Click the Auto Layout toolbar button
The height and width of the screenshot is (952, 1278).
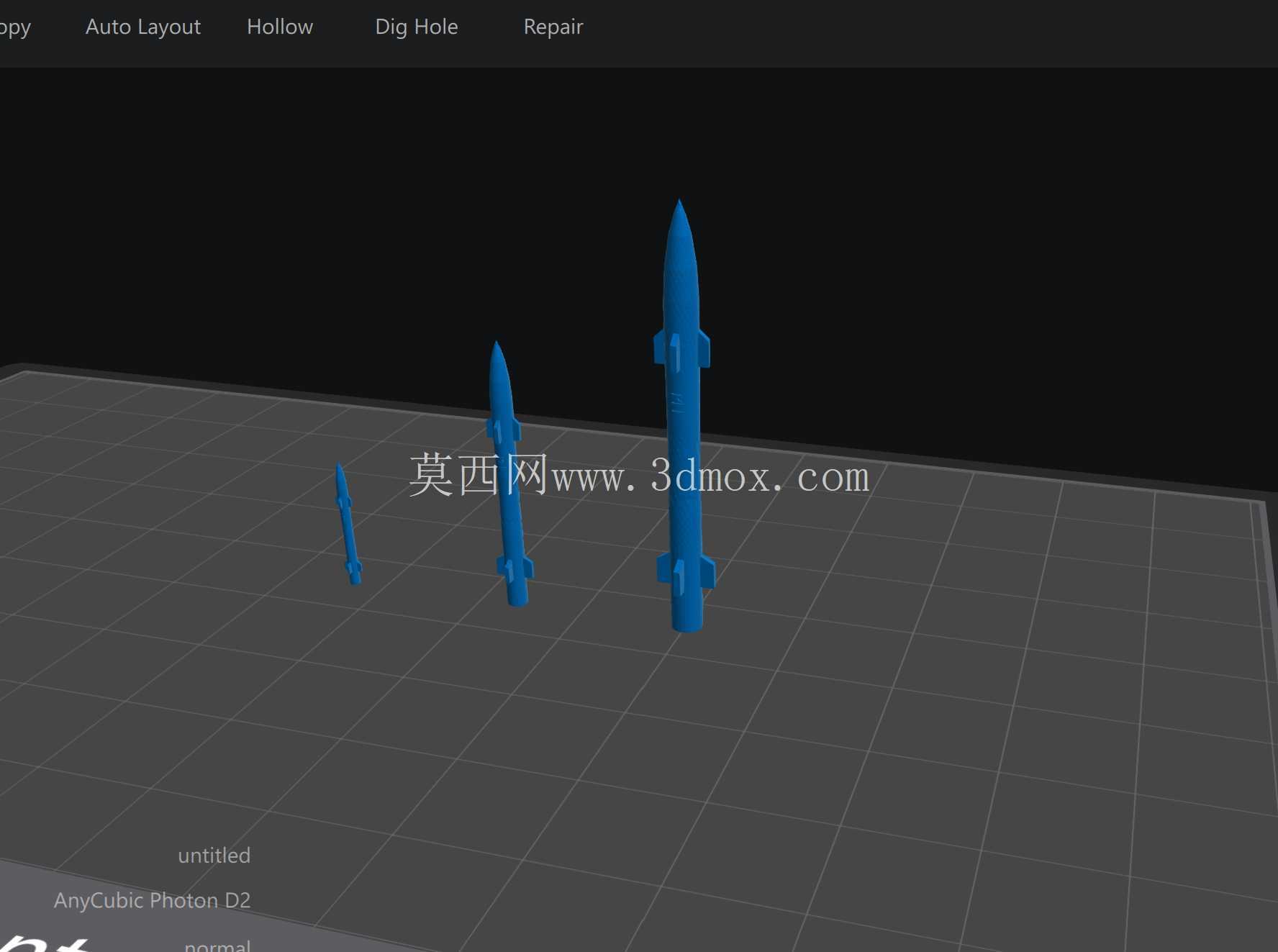click(x=143, y=27)
